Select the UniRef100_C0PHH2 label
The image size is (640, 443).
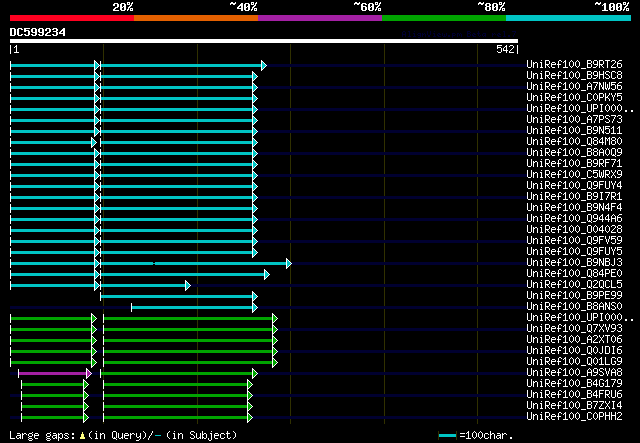click(574, 417)
